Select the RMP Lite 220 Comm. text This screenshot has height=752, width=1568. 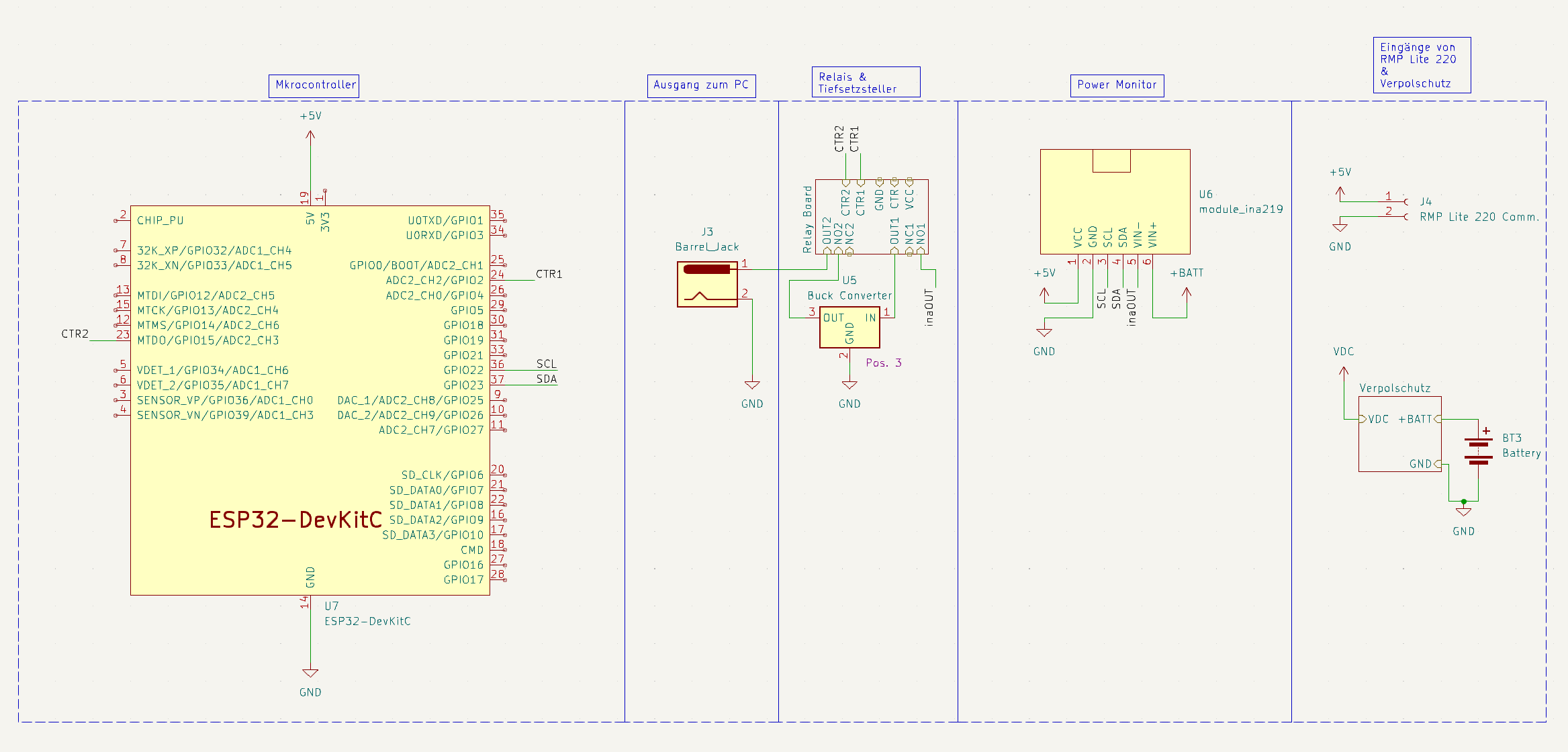[1479, 217]
